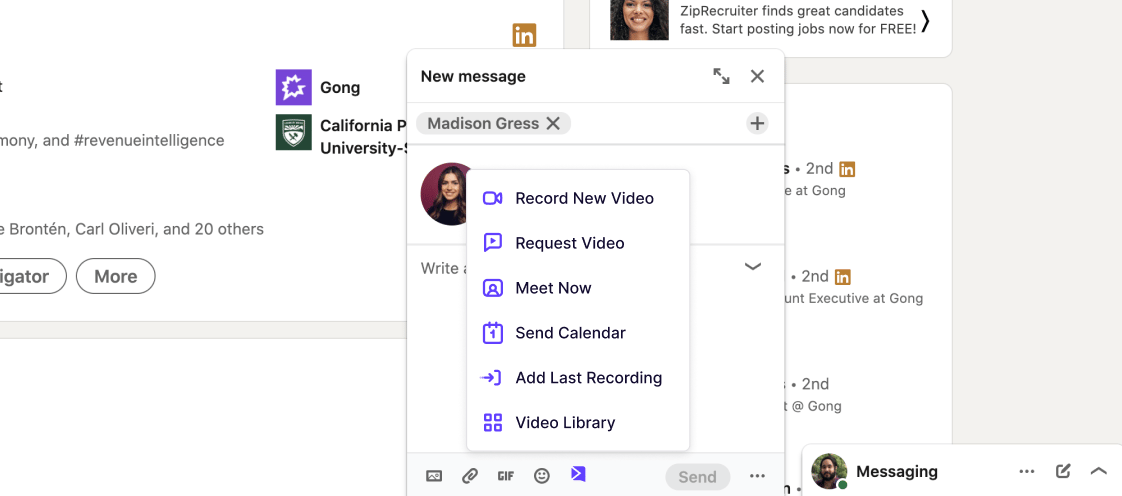Open the More button on the profile
The height and width of the screenshot is (496, 1122).
coord(115,276)
